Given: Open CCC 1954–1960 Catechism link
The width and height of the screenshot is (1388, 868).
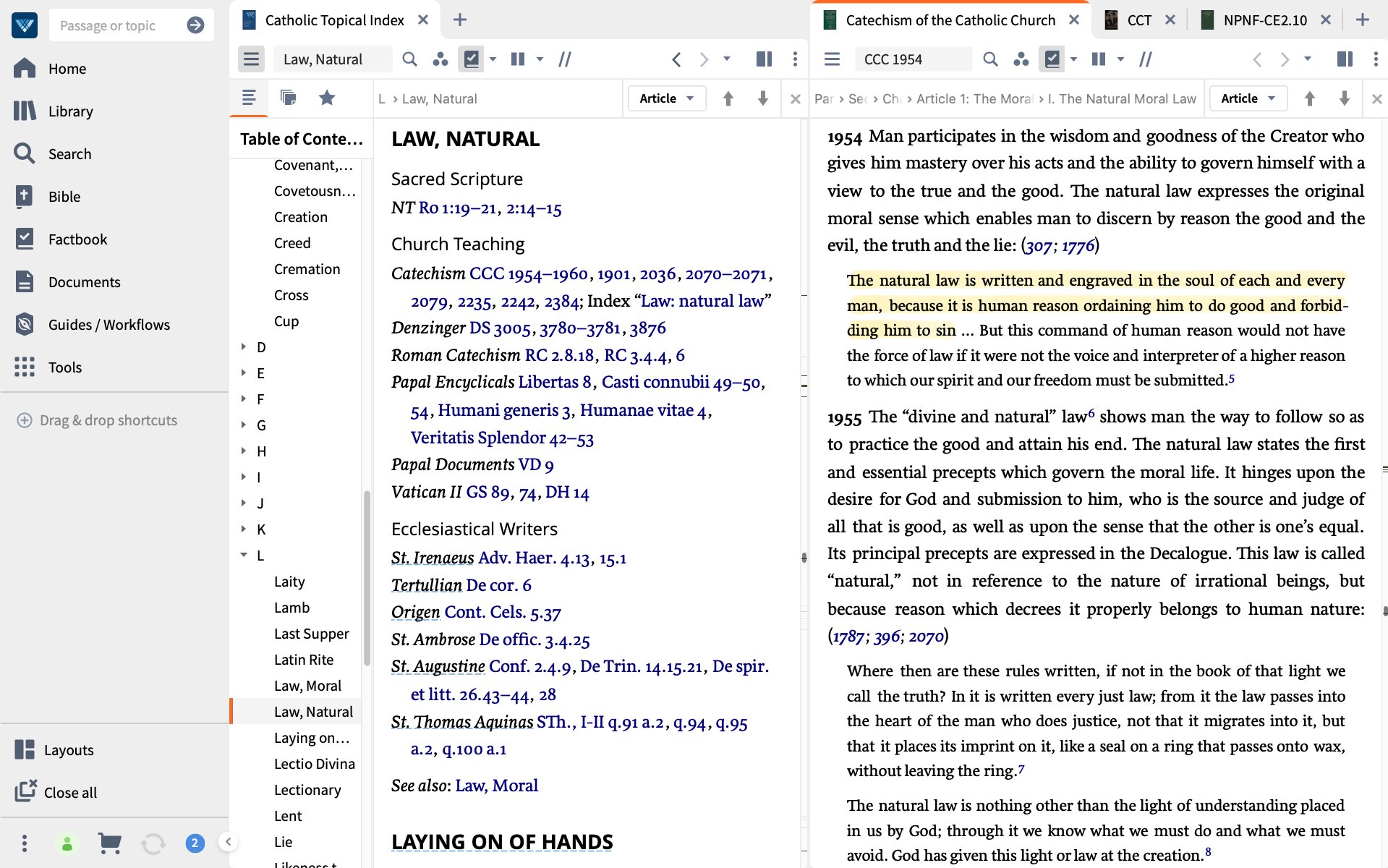Looking at the screenshot, I should (528, 274).
